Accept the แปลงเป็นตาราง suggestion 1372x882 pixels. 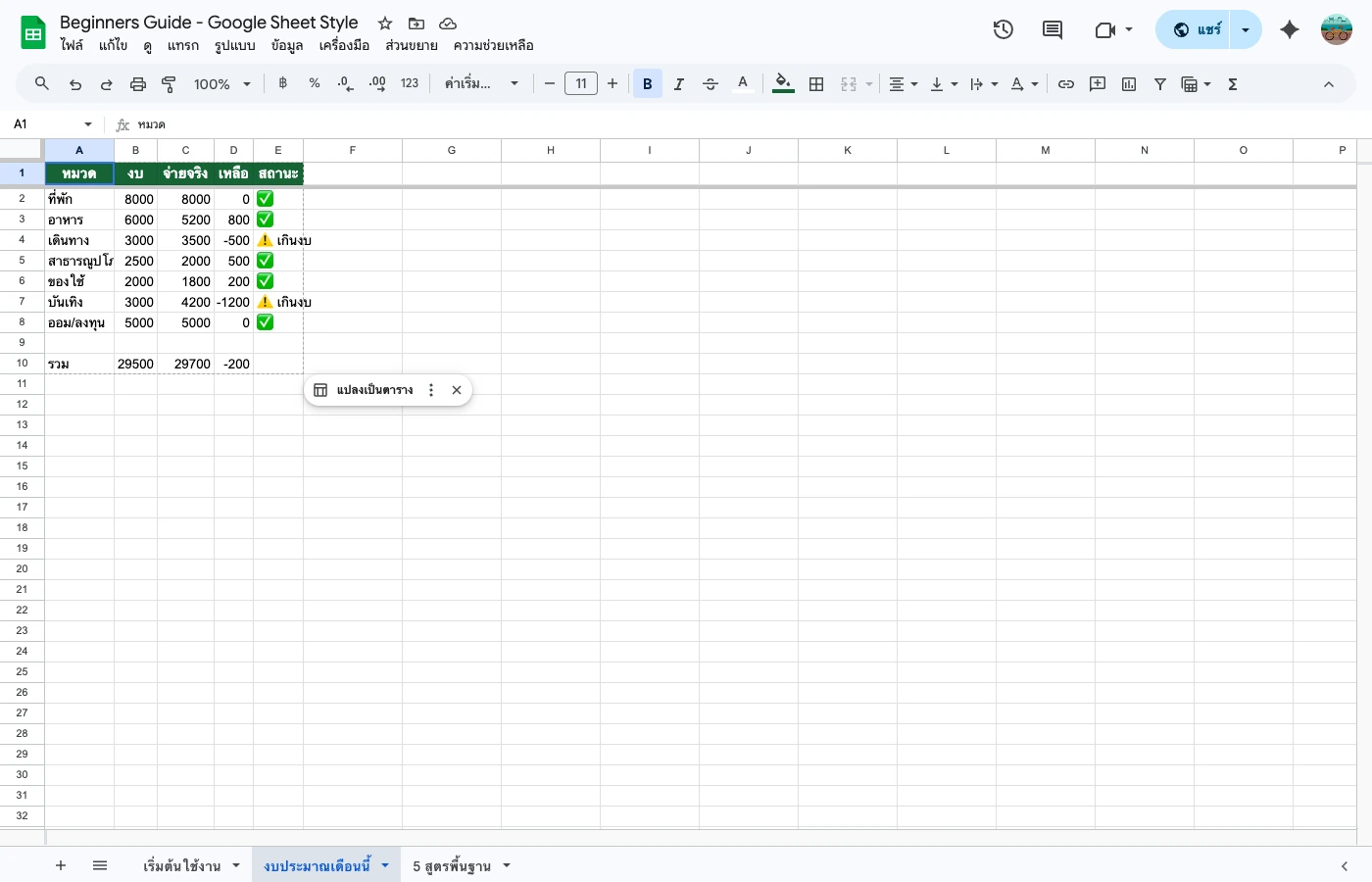[x=375, y=389]
